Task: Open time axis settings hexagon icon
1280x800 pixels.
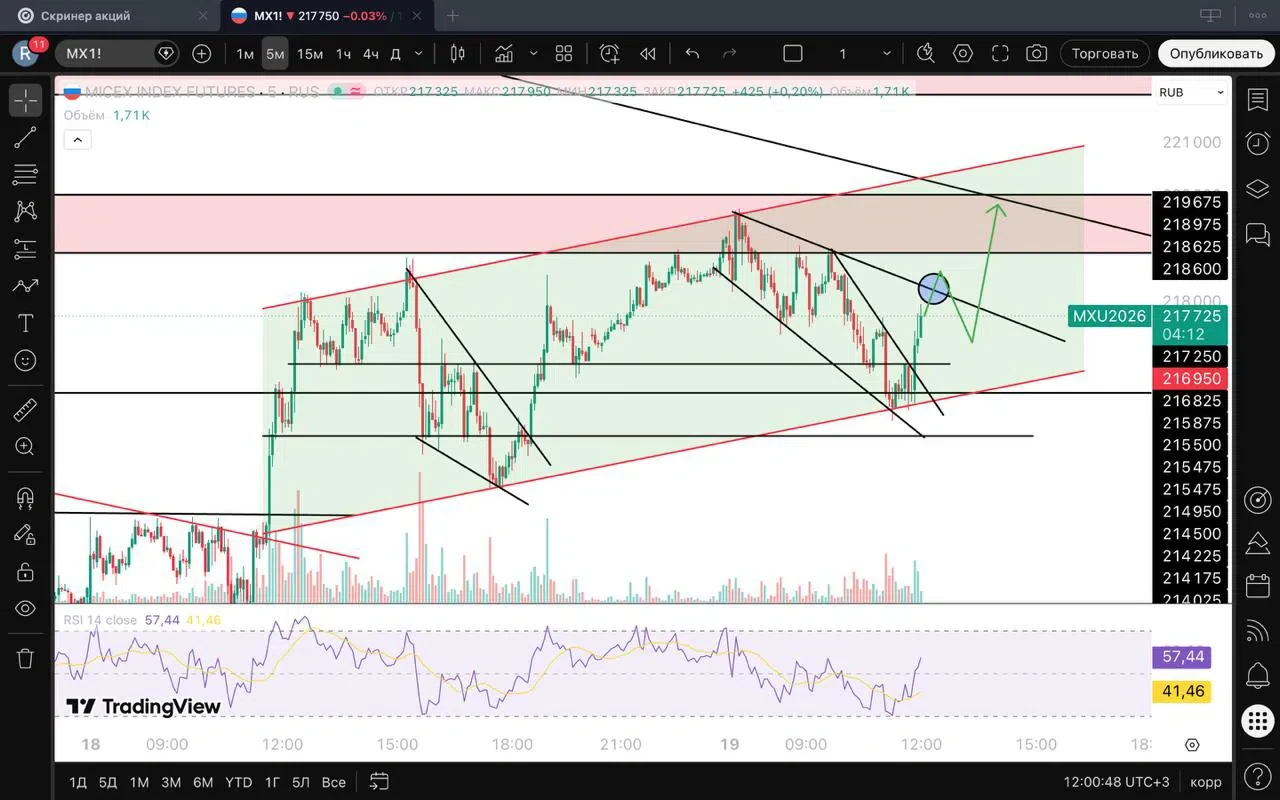Action: [1192, 745]
